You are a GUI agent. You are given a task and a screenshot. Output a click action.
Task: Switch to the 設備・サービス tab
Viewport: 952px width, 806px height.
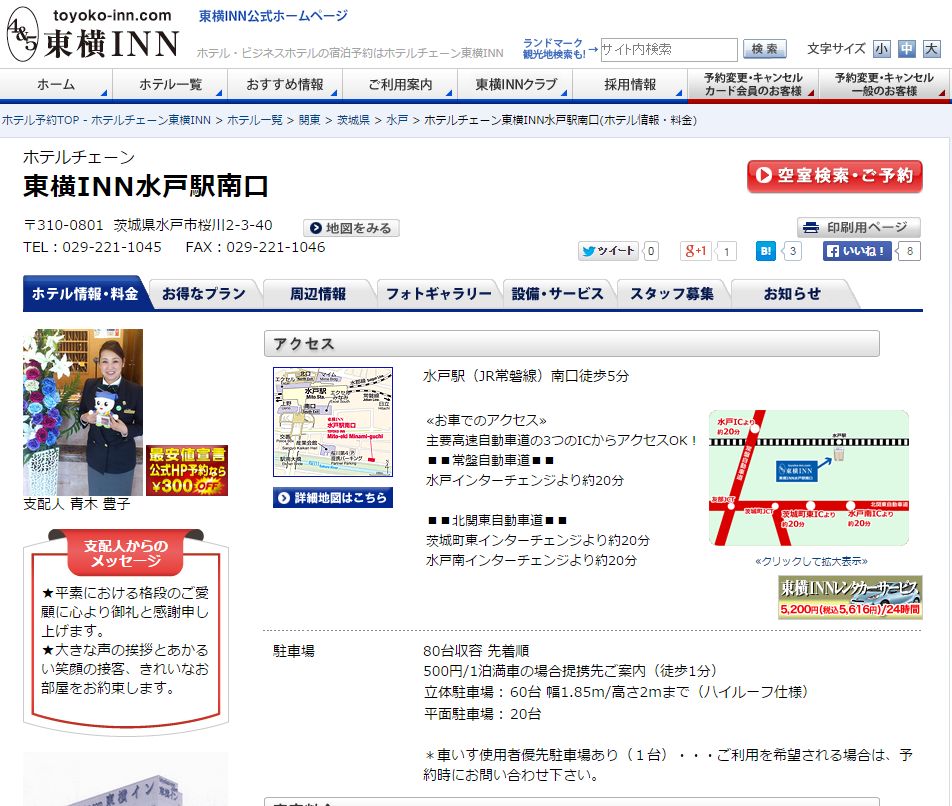[x=557, y=294]
